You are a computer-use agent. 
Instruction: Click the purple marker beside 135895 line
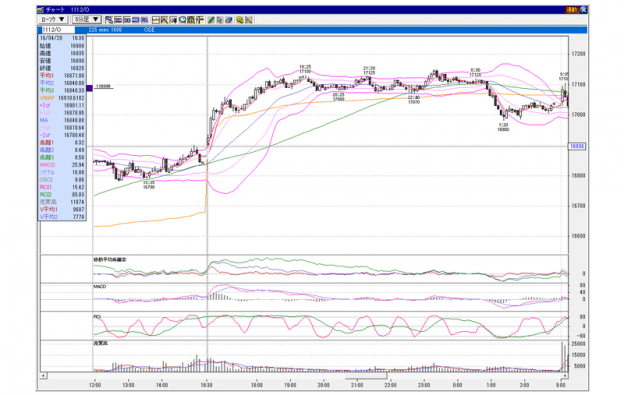(x=90, y=88)
